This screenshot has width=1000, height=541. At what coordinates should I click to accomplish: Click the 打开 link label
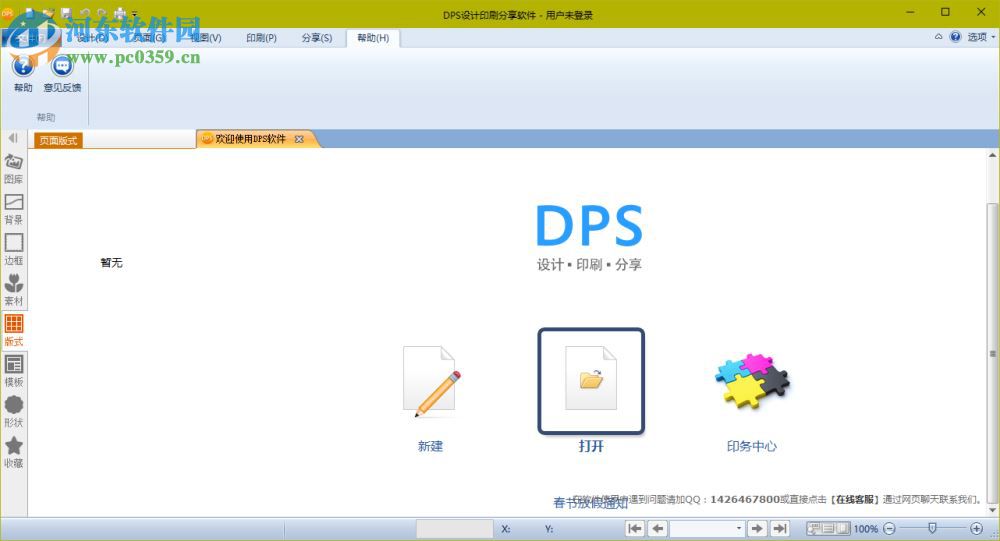pyautogui.click(x=591, y=446)
